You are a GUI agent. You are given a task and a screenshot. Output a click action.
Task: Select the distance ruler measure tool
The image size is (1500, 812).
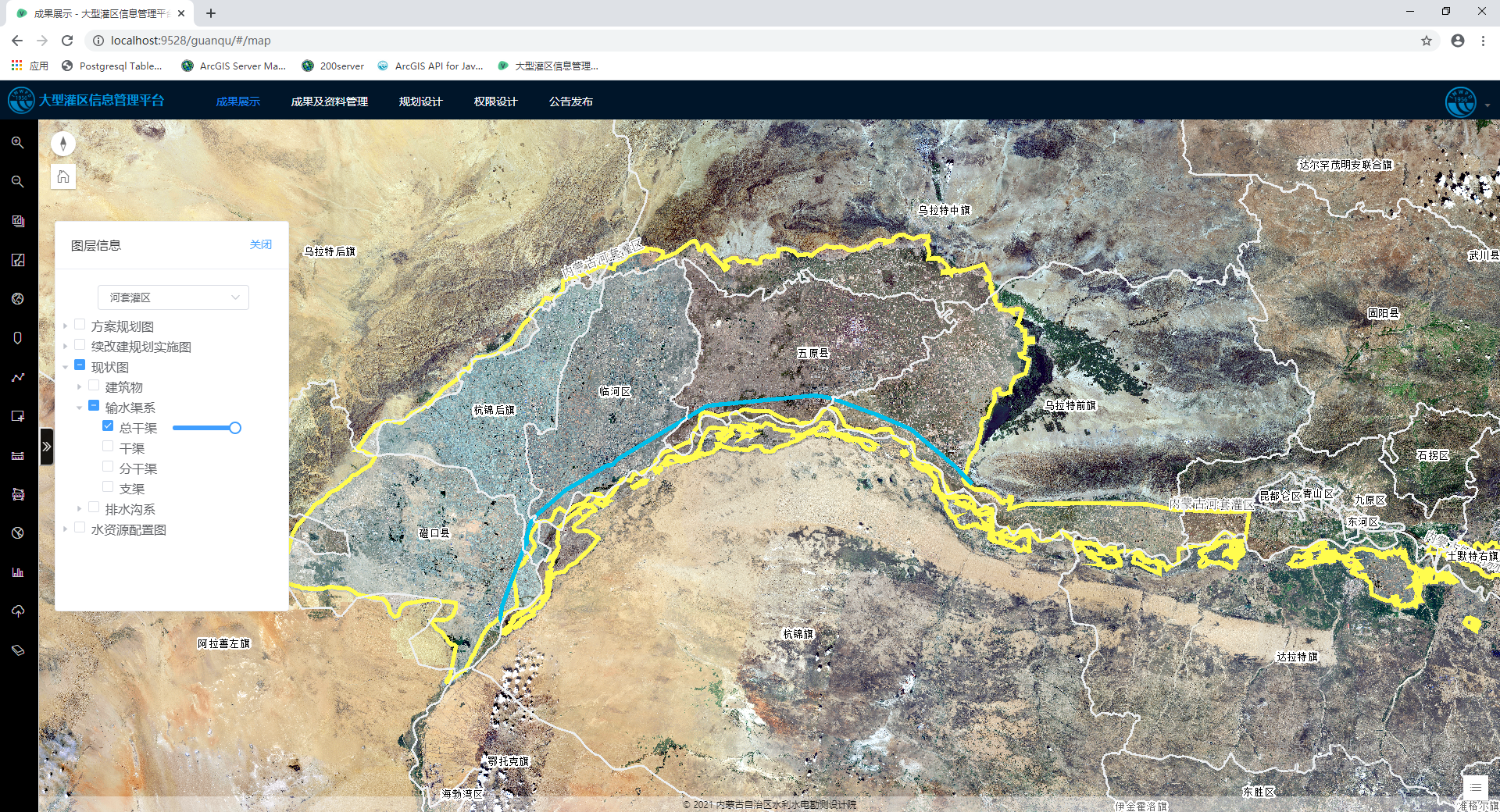[x=17, y=455]
